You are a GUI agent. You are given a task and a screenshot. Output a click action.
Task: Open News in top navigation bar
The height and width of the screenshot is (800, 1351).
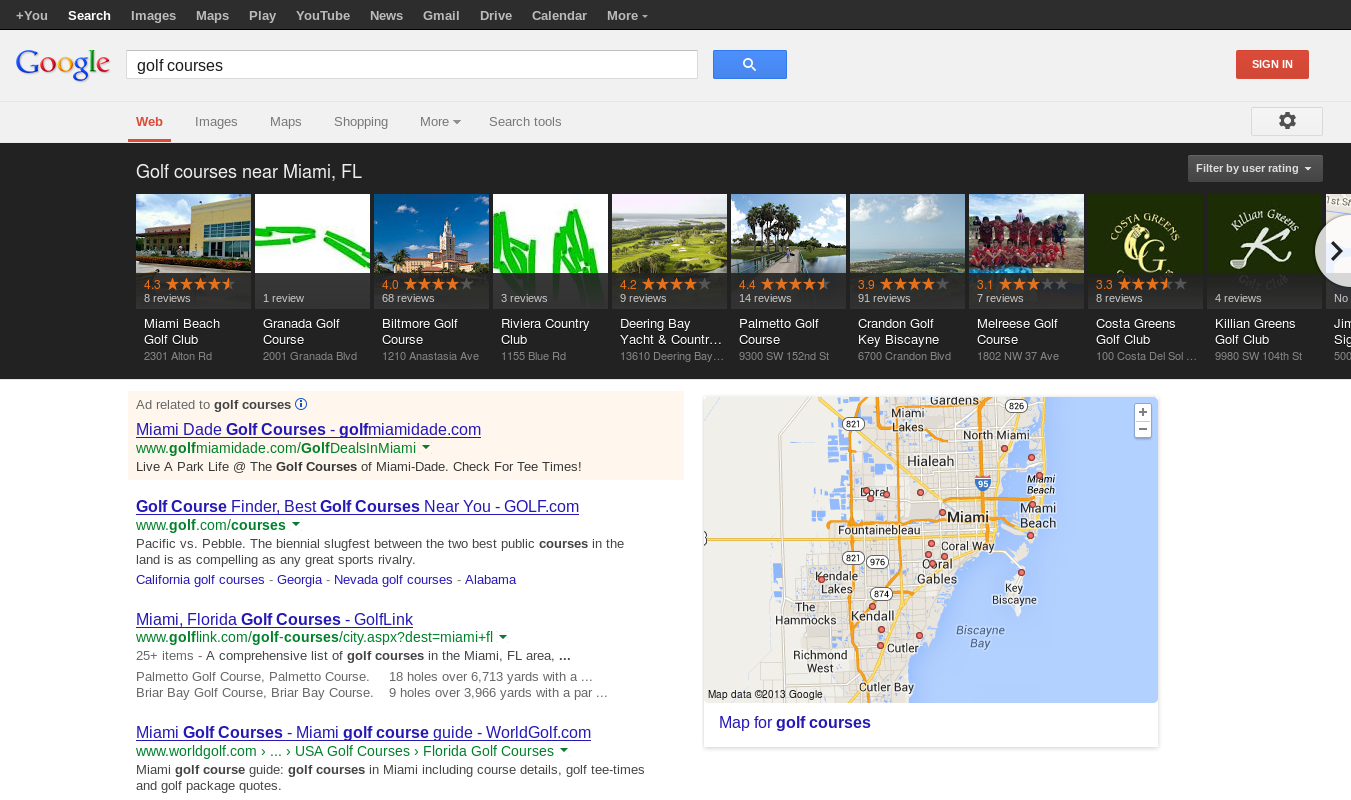pos(386,15)
